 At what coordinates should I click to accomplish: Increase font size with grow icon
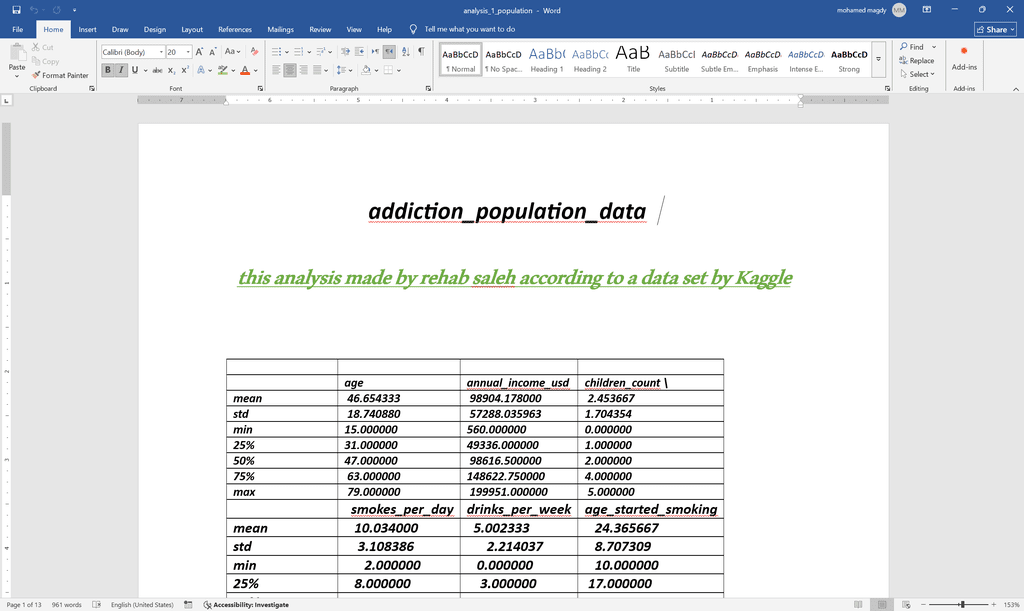click(199, 52)
